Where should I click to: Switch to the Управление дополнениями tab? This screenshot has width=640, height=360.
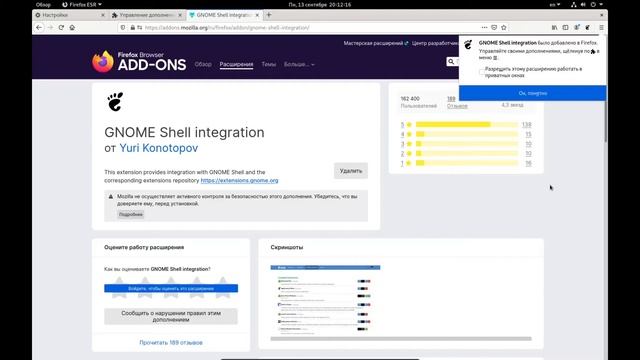(x=146, y=15)
